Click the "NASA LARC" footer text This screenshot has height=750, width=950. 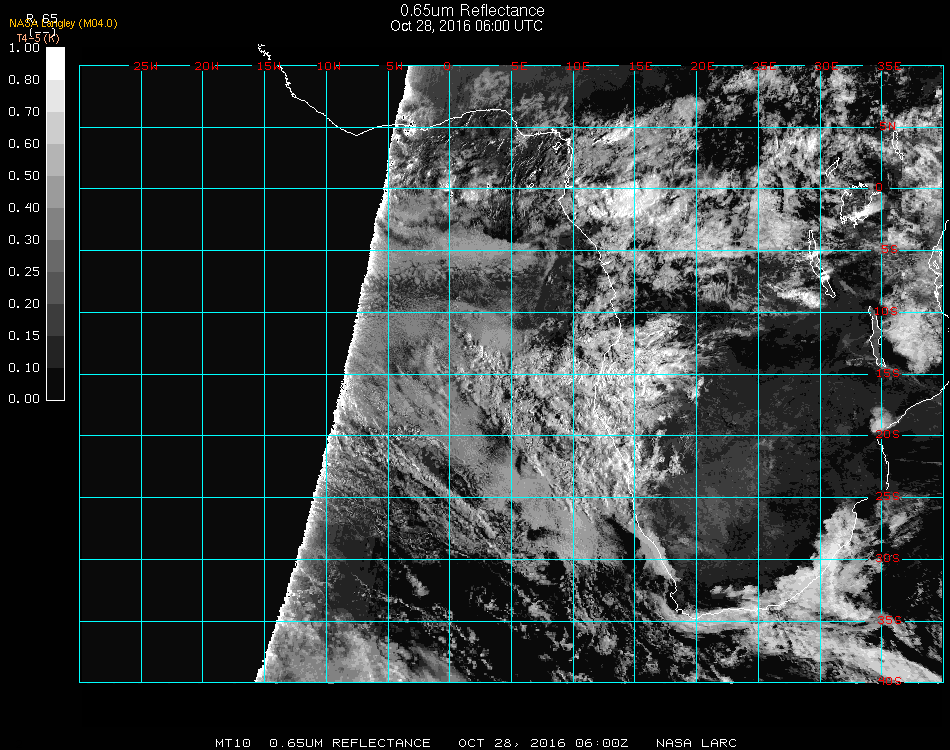(x=696, y=743)
